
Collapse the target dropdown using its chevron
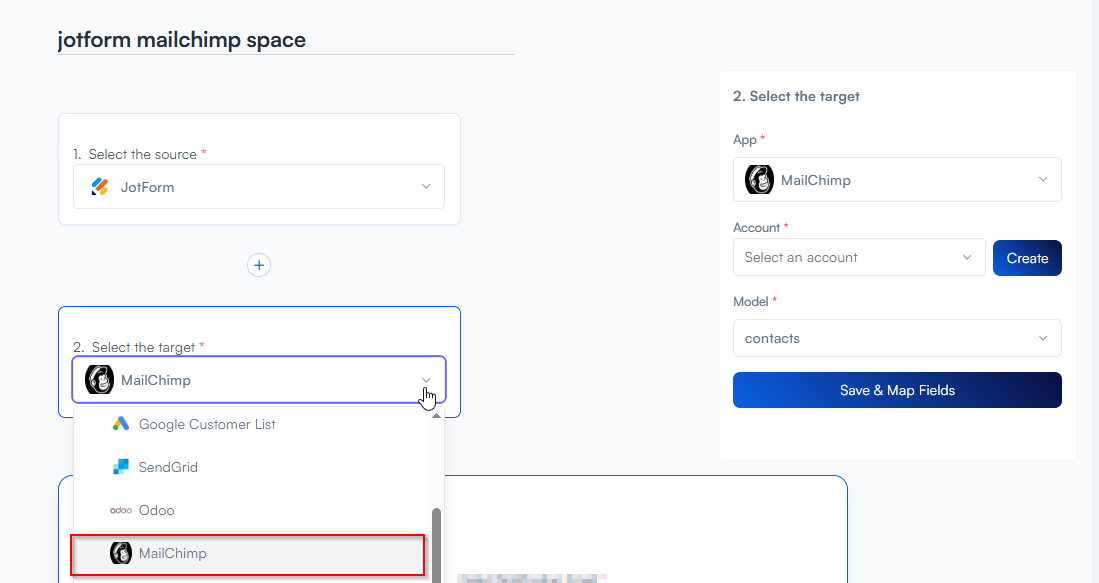pos(426,380)
